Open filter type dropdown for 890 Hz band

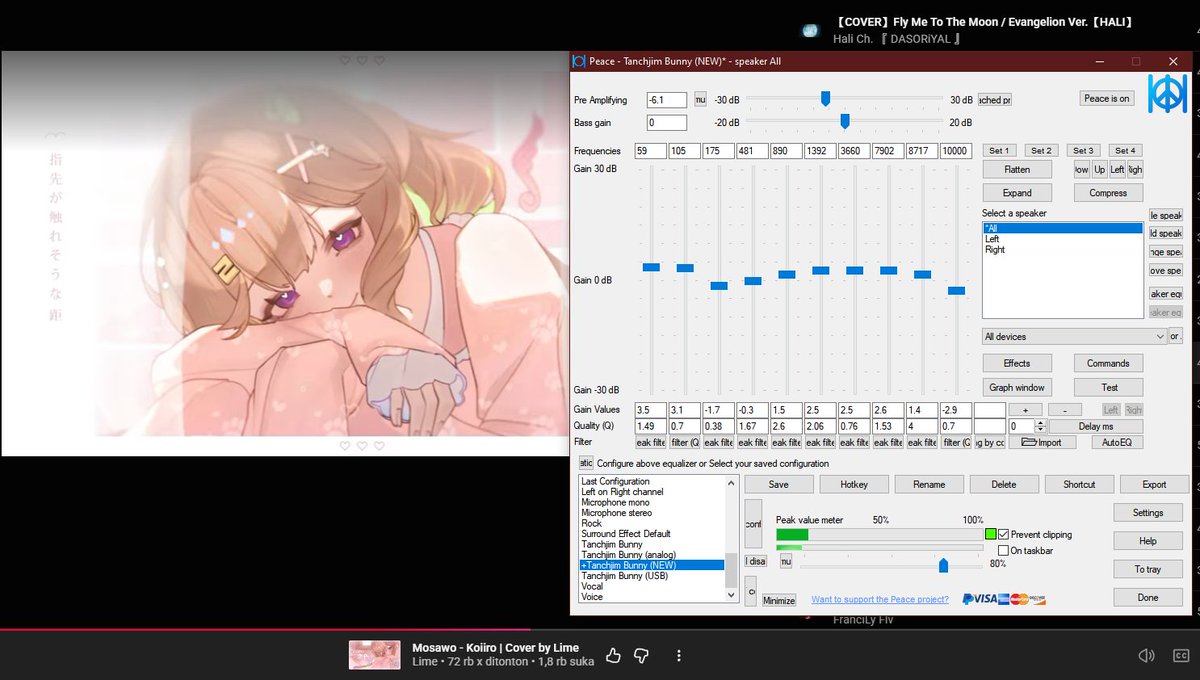(787, 442)
